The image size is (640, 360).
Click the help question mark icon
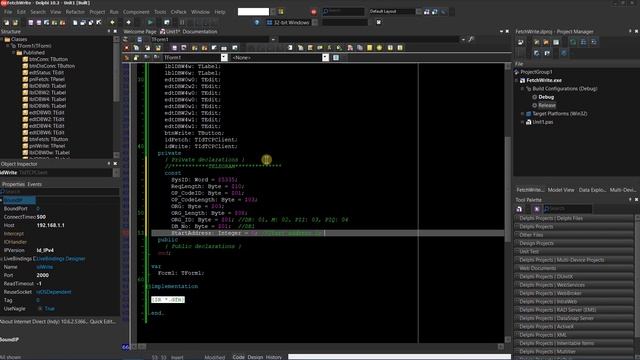[x=257, y=22]
